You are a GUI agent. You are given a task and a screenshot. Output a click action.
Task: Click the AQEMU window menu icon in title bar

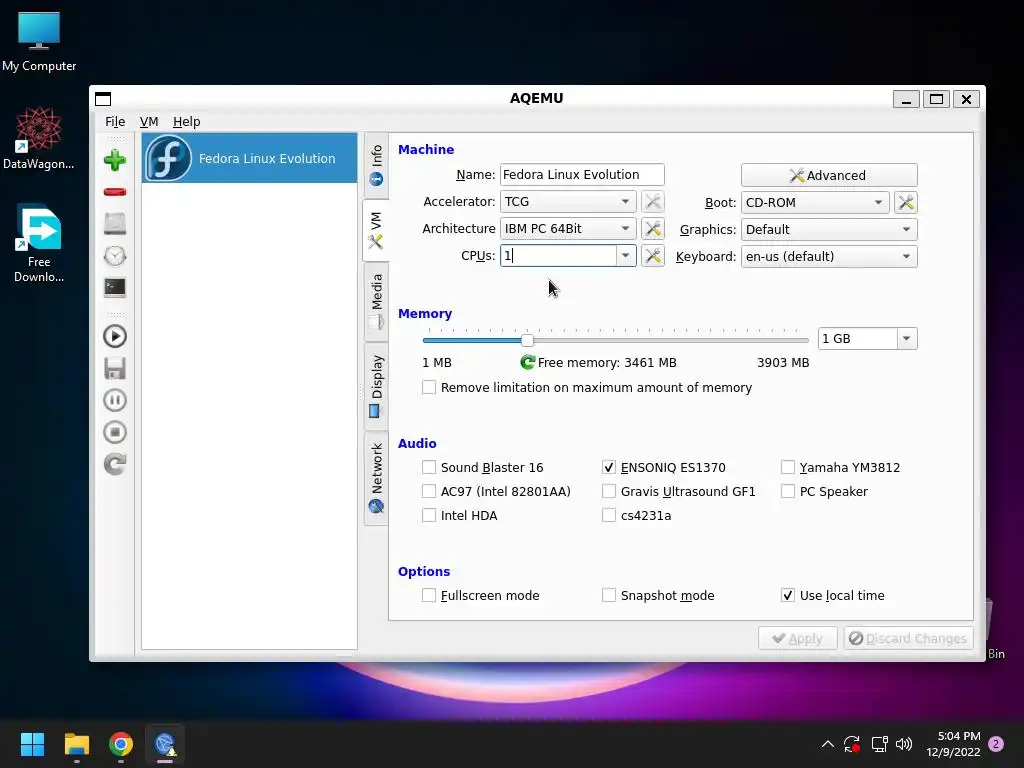tap(103, 99)
